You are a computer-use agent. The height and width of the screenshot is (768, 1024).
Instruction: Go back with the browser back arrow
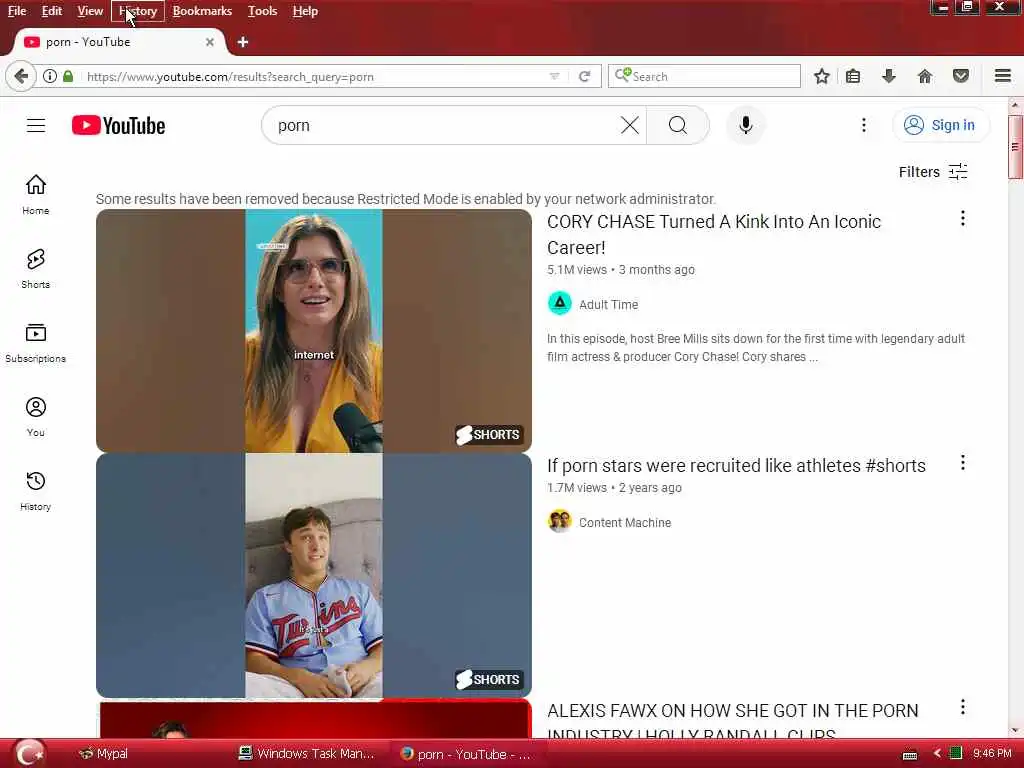[x=21, y=76]
